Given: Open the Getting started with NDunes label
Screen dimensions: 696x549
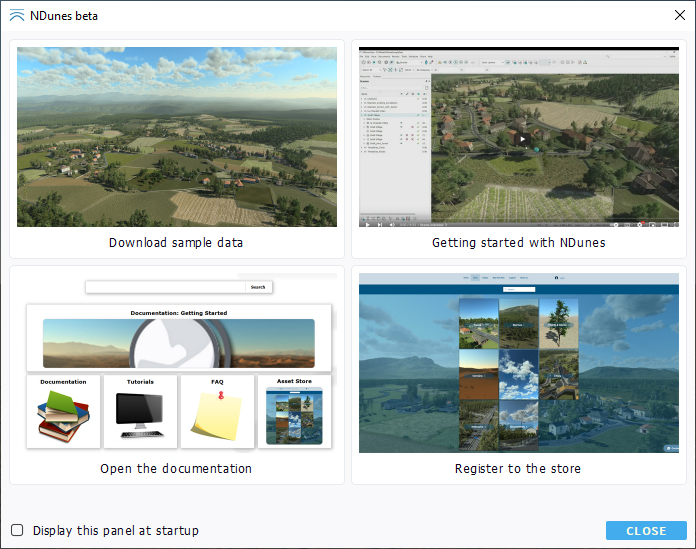Looking at the screenshot, I should (518, 243).
